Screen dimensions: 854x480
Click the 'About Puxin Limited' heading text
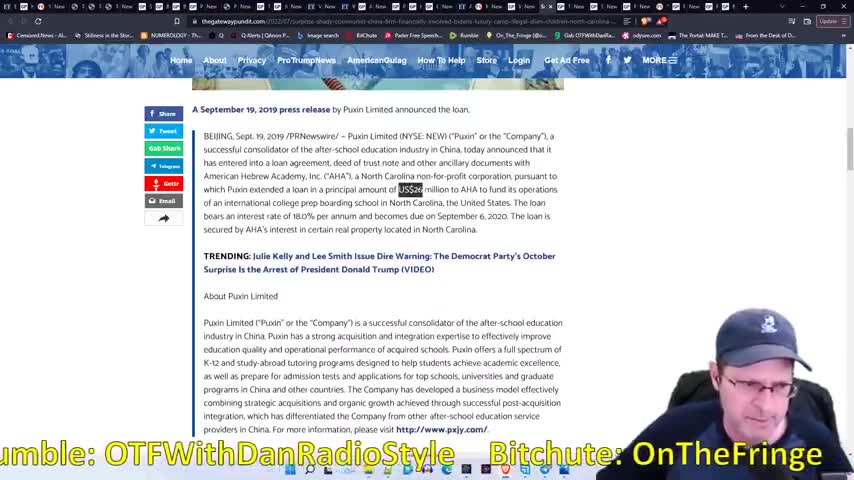[241, 296]
